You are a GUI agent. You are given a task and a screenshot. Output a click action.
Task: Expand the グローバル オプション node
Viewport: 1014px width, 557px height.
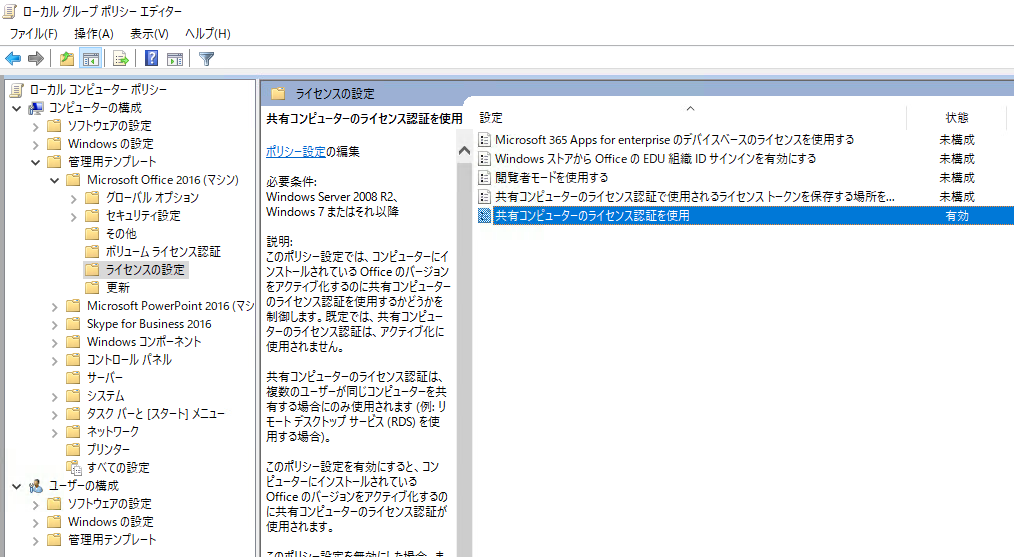(73, 198)
